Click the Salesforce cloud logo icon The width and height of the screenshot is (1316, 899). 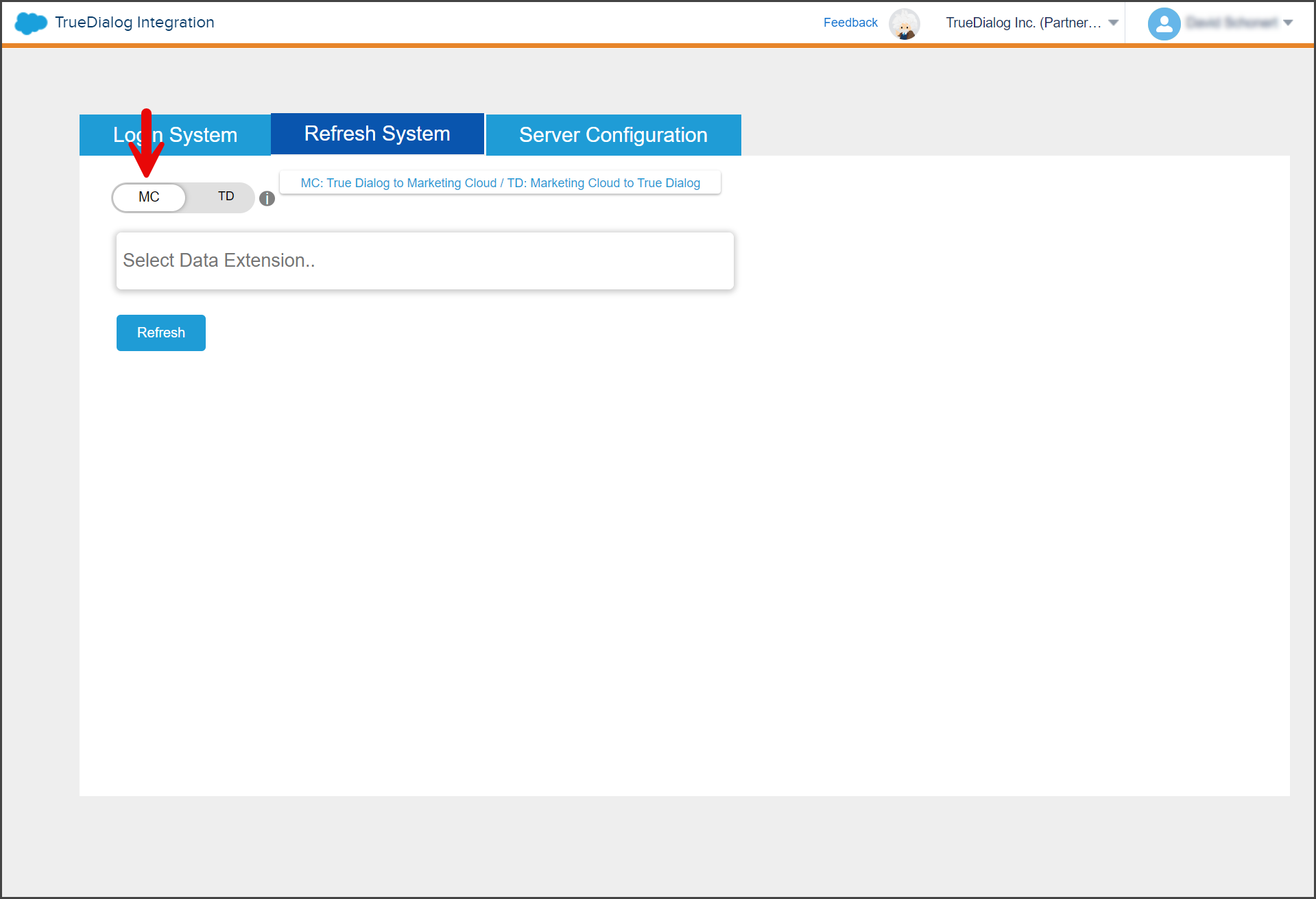[x=31, y=23]
